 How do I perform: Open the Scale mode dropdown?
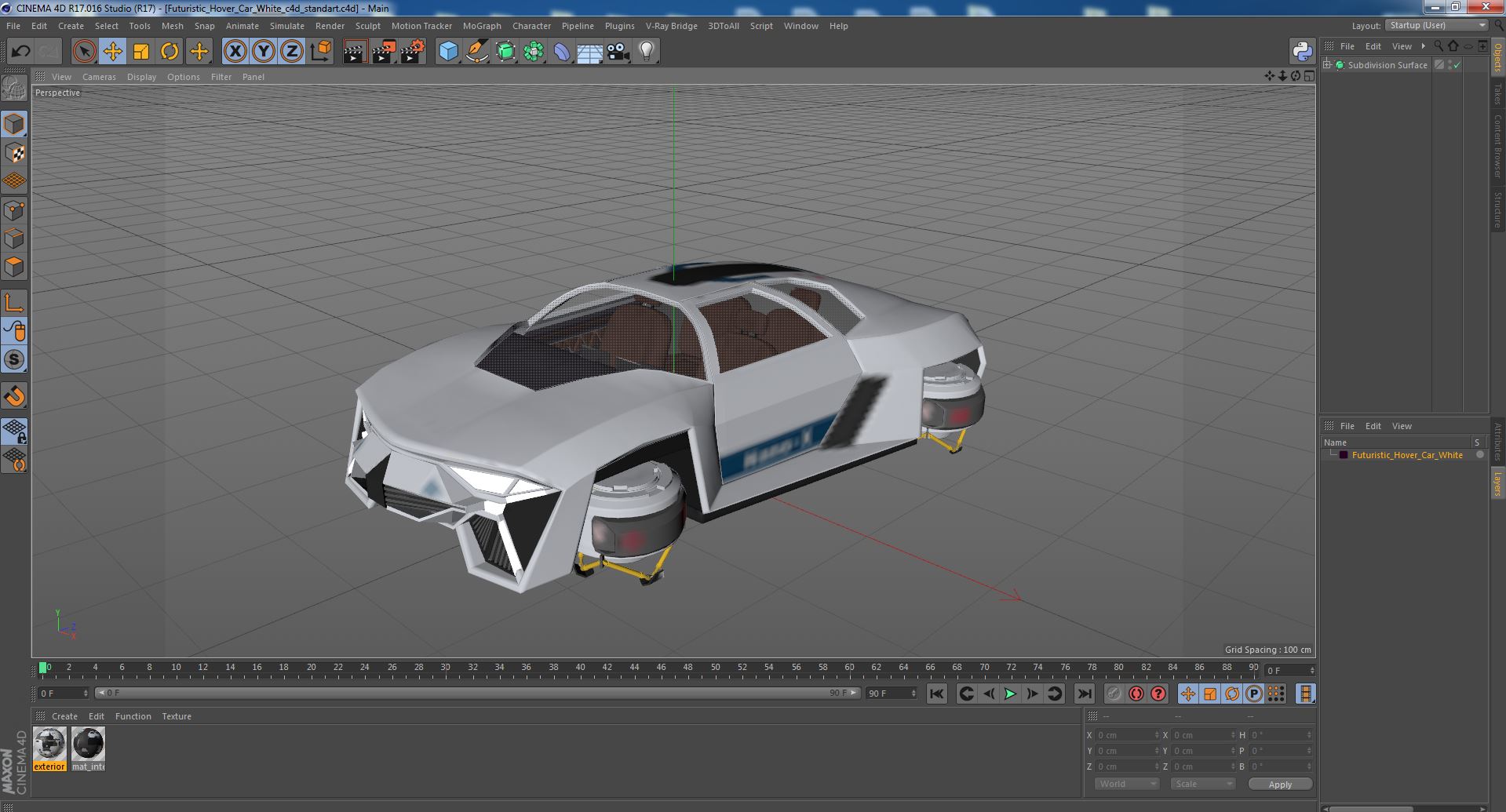1202,784
